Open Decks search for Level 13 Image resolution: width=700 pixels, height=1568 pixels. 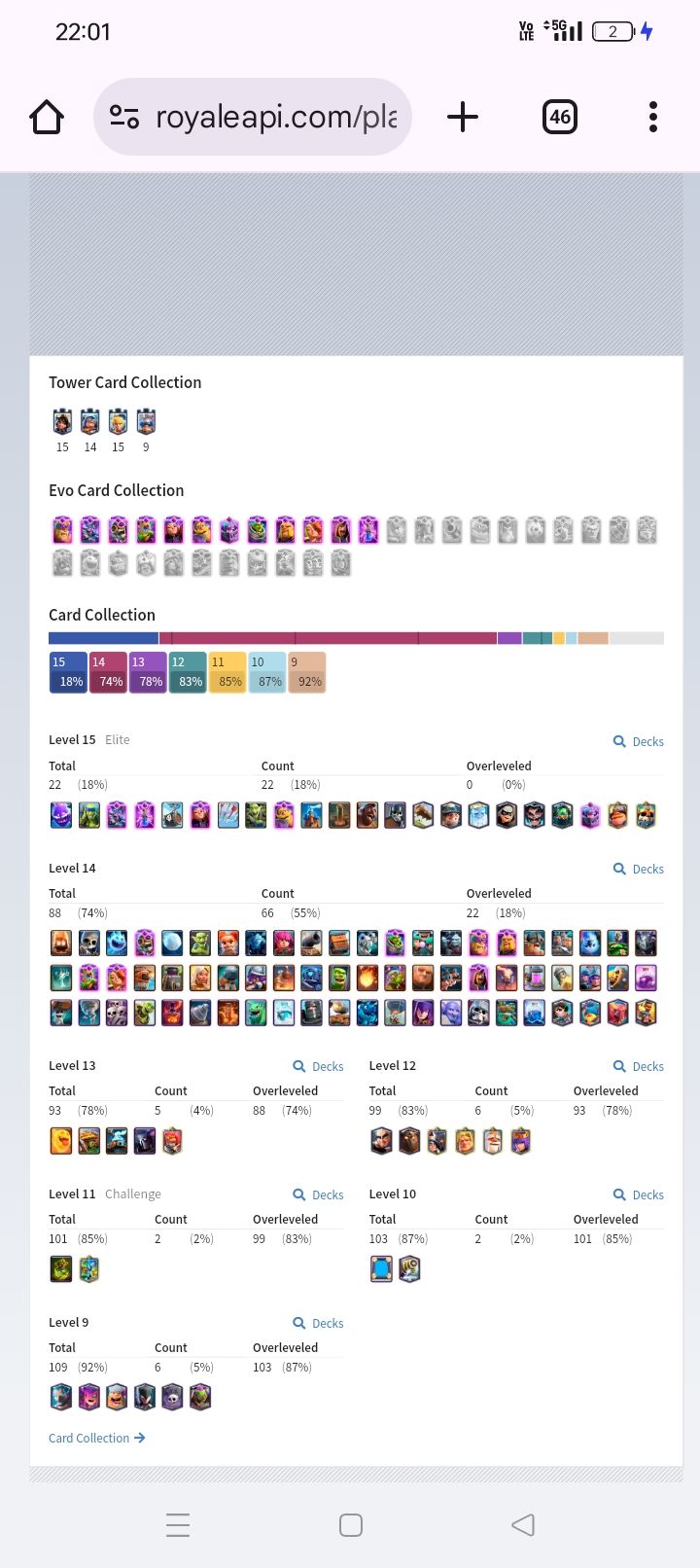(318, 1066)
